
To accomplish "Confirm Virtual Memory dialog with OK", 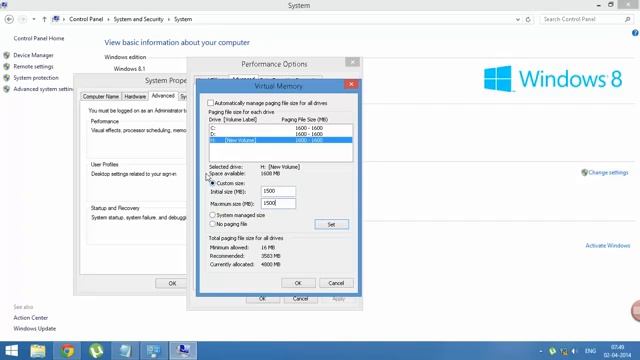I will pos(298,283).
